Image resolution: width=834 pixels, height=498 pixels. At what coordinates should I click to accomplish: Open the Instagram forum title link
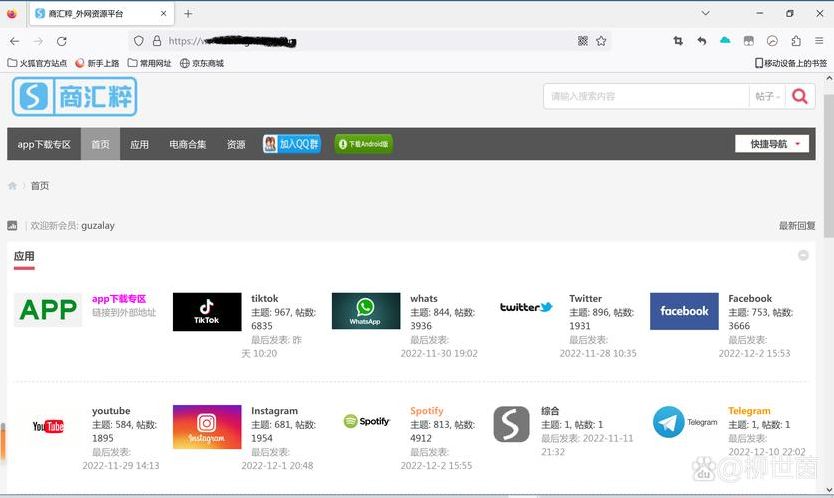coord(274,411)
